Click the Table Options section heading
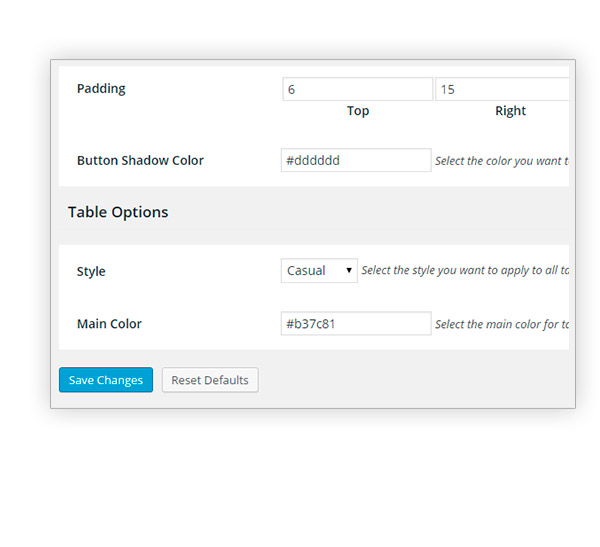Screen dimensions: 600x547 tap(118, 212)
